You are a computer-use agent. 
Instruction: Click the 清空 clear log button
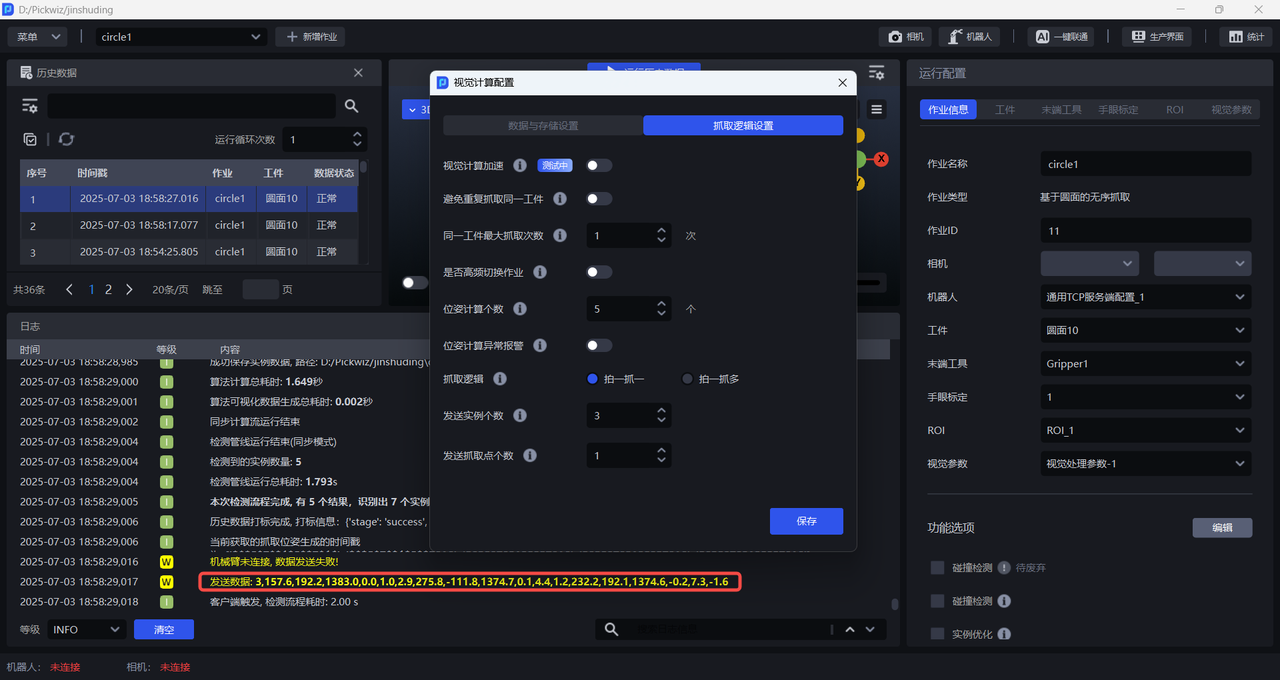click(x=163, y=629)
